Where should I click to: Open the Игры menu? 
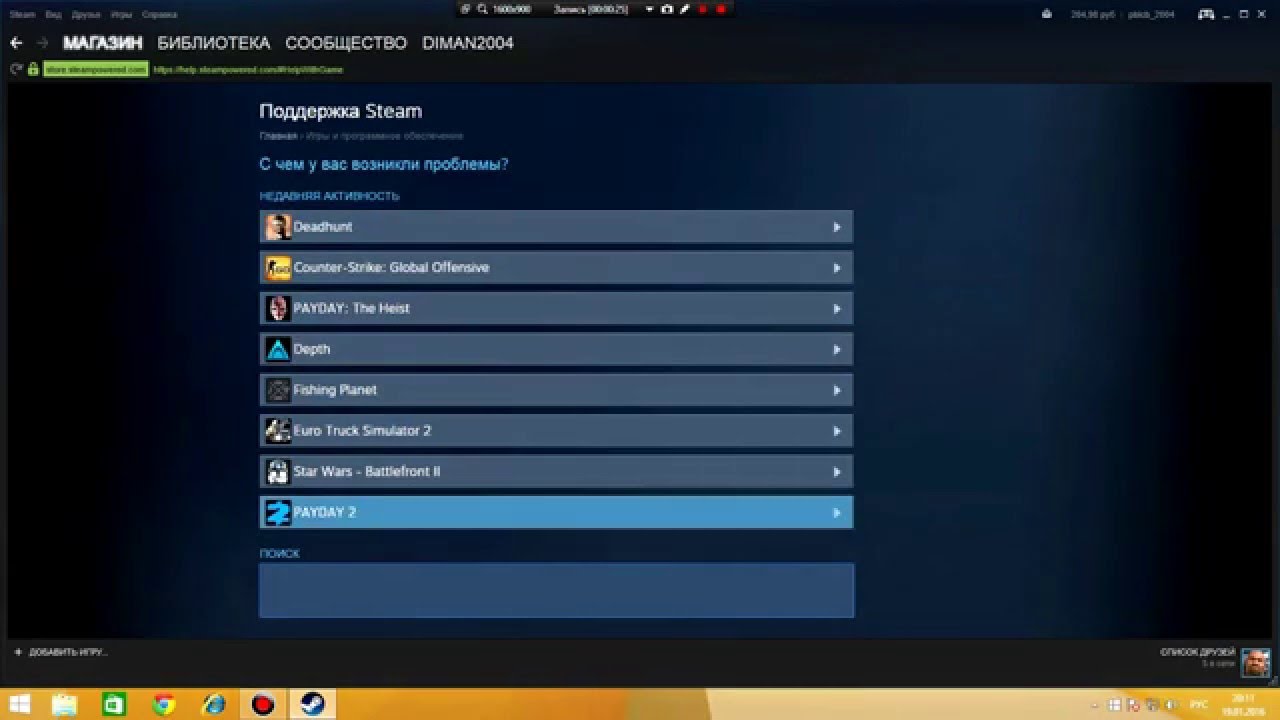point(121,15)
